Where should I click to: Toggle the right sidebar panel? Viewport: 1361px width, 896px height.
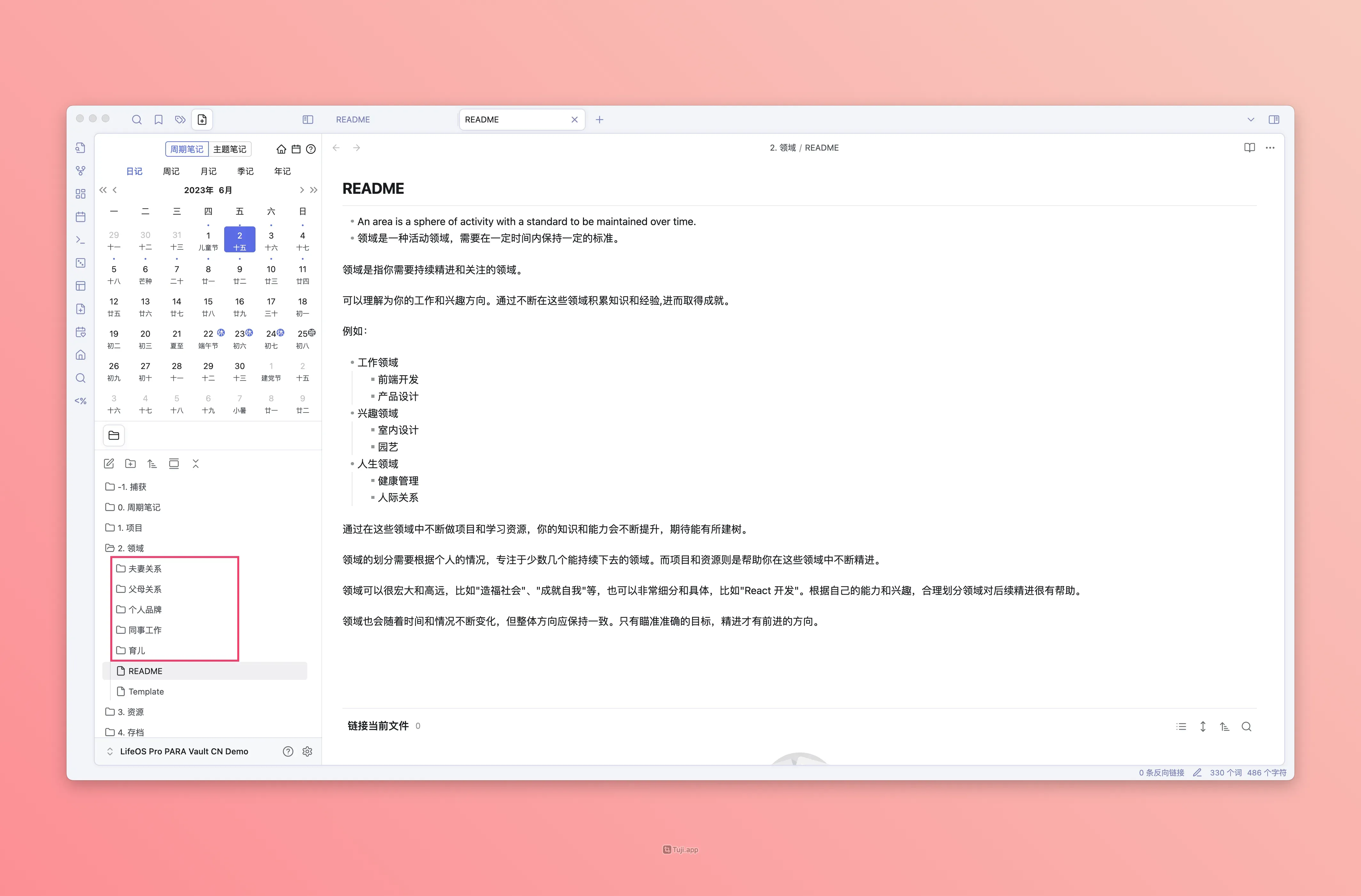click(1273, 120)
